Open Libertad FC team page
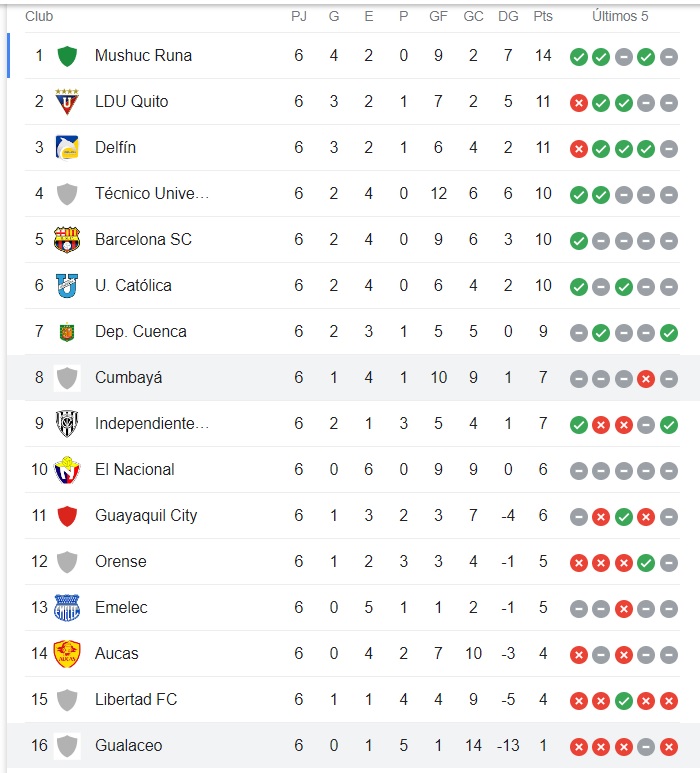700x773 pixels. 136,700
